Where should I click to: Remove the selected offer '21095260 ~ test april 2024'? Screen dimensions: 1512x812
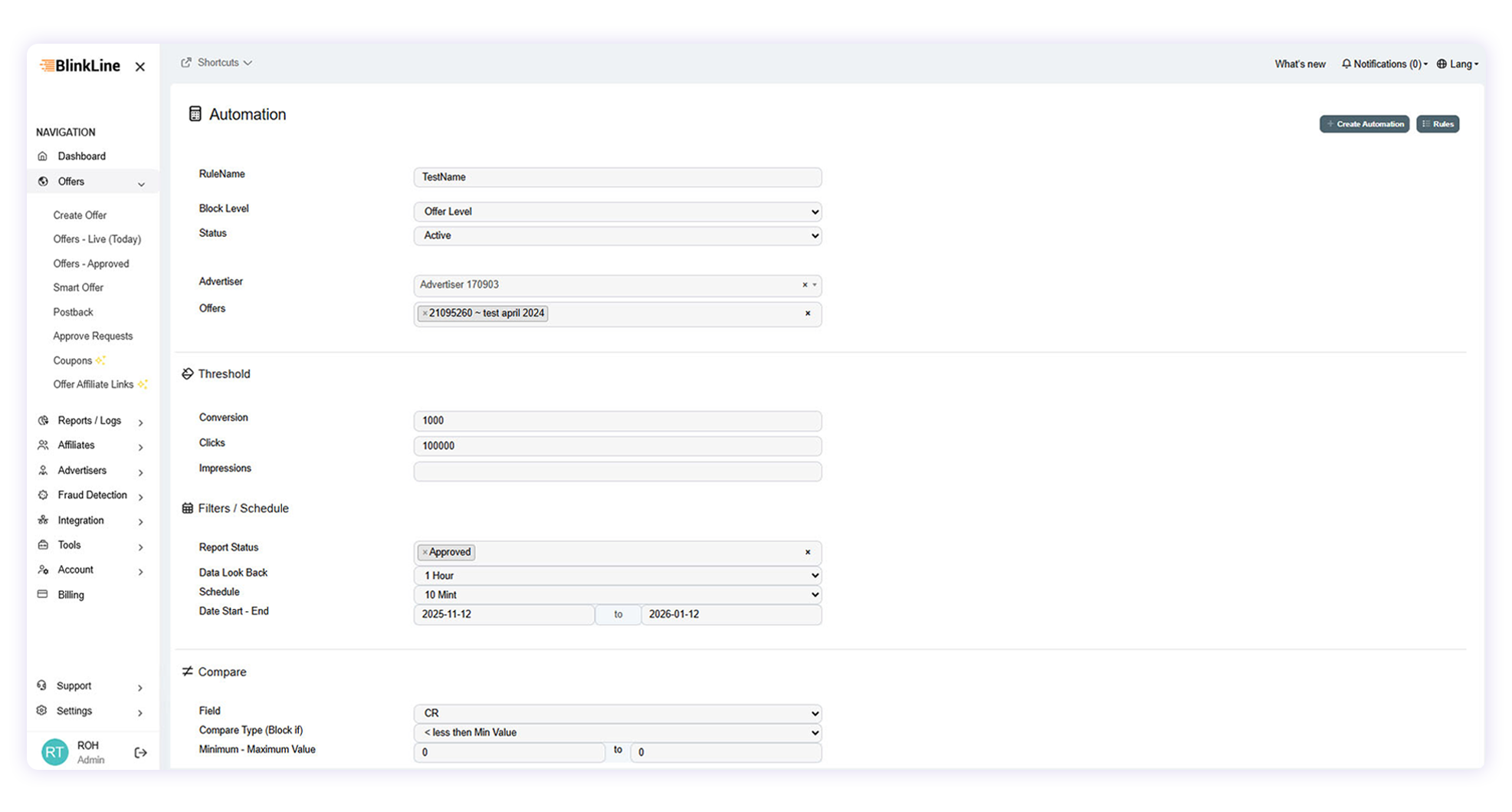(x=424, y=313)
